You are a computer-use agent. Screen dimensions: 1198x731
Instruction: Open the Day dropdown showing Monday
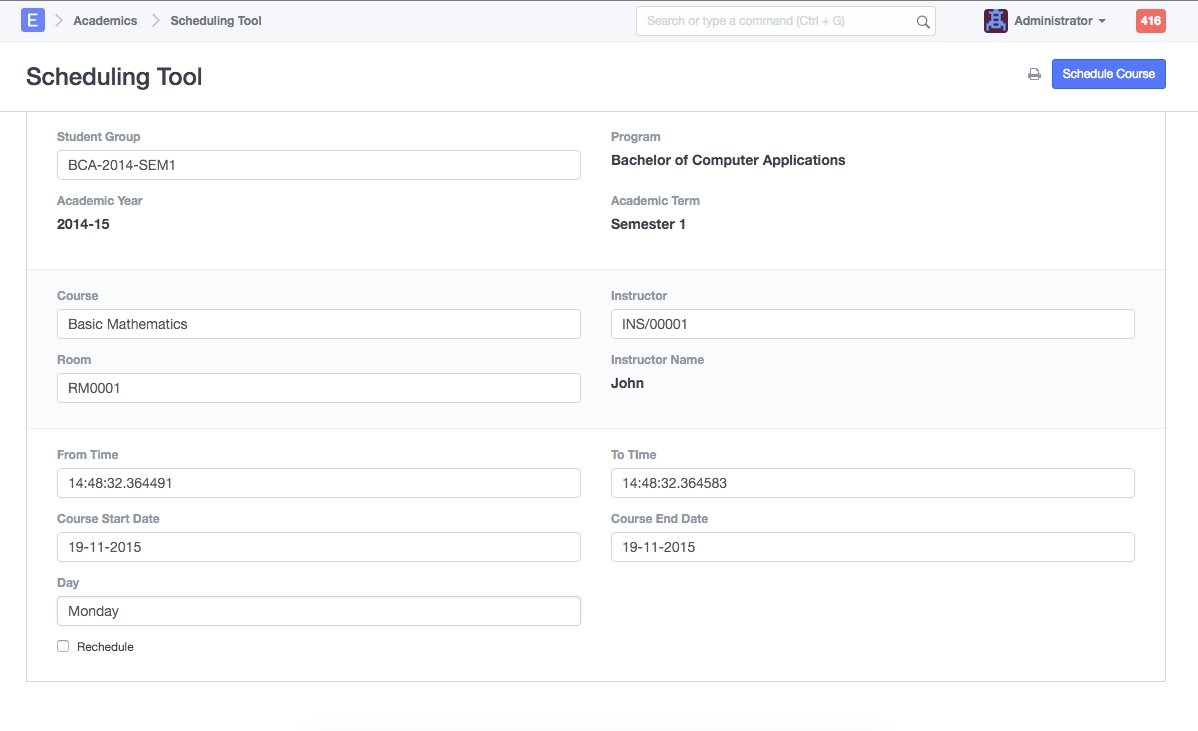click(318, 611)
